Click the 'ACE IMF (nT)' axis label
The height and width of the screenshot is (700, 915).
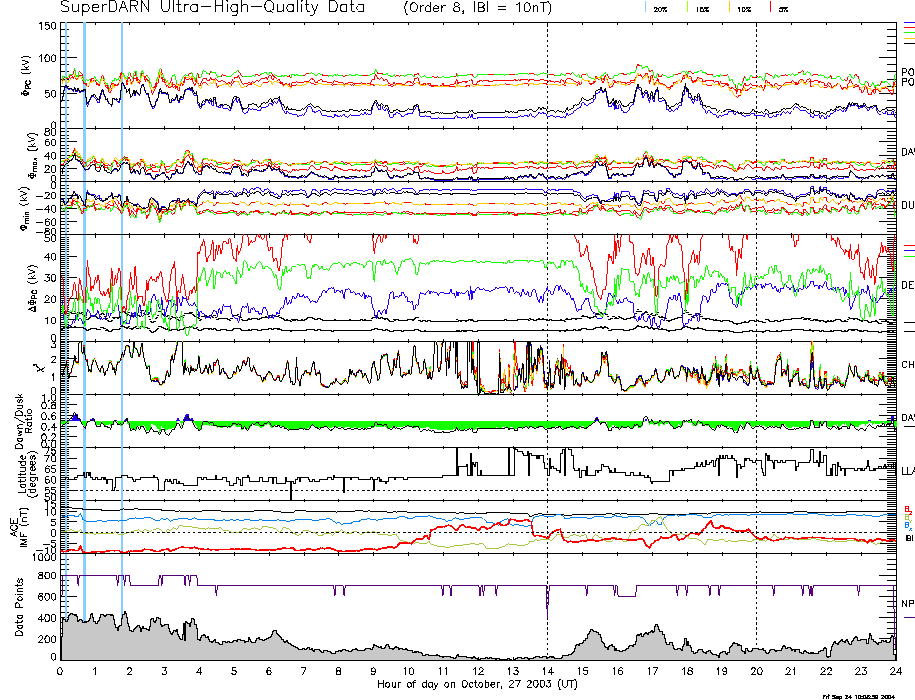tap(19, 527)
